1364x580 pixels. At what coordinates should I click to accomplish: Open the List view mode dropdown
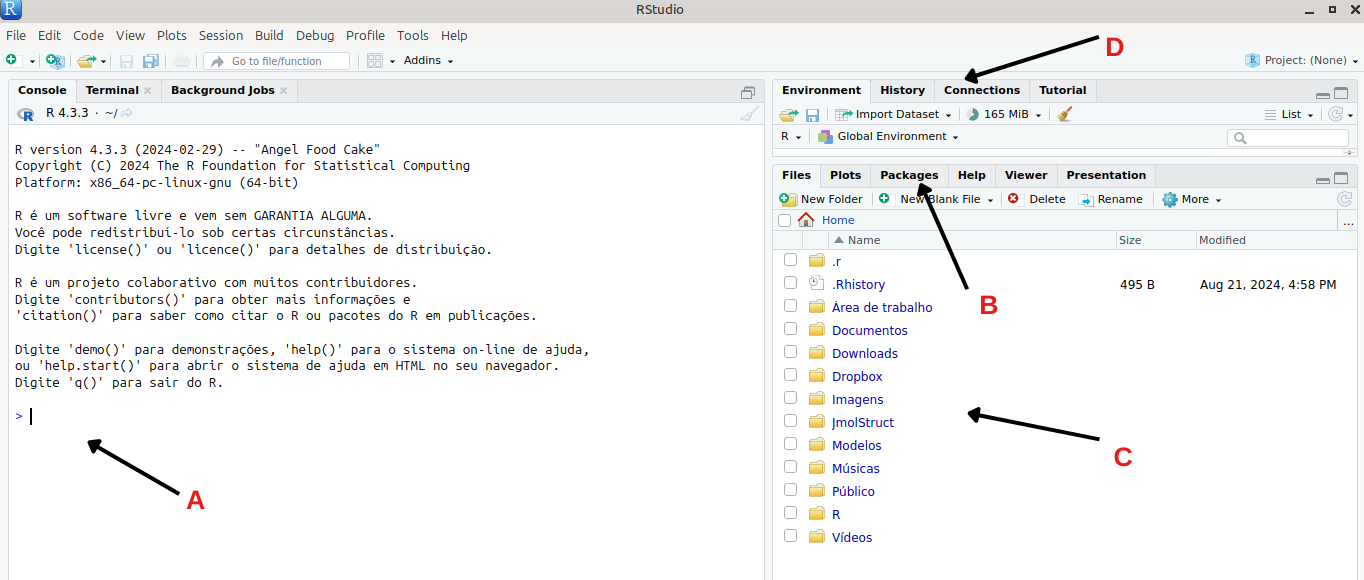[x=1289, y=114]
